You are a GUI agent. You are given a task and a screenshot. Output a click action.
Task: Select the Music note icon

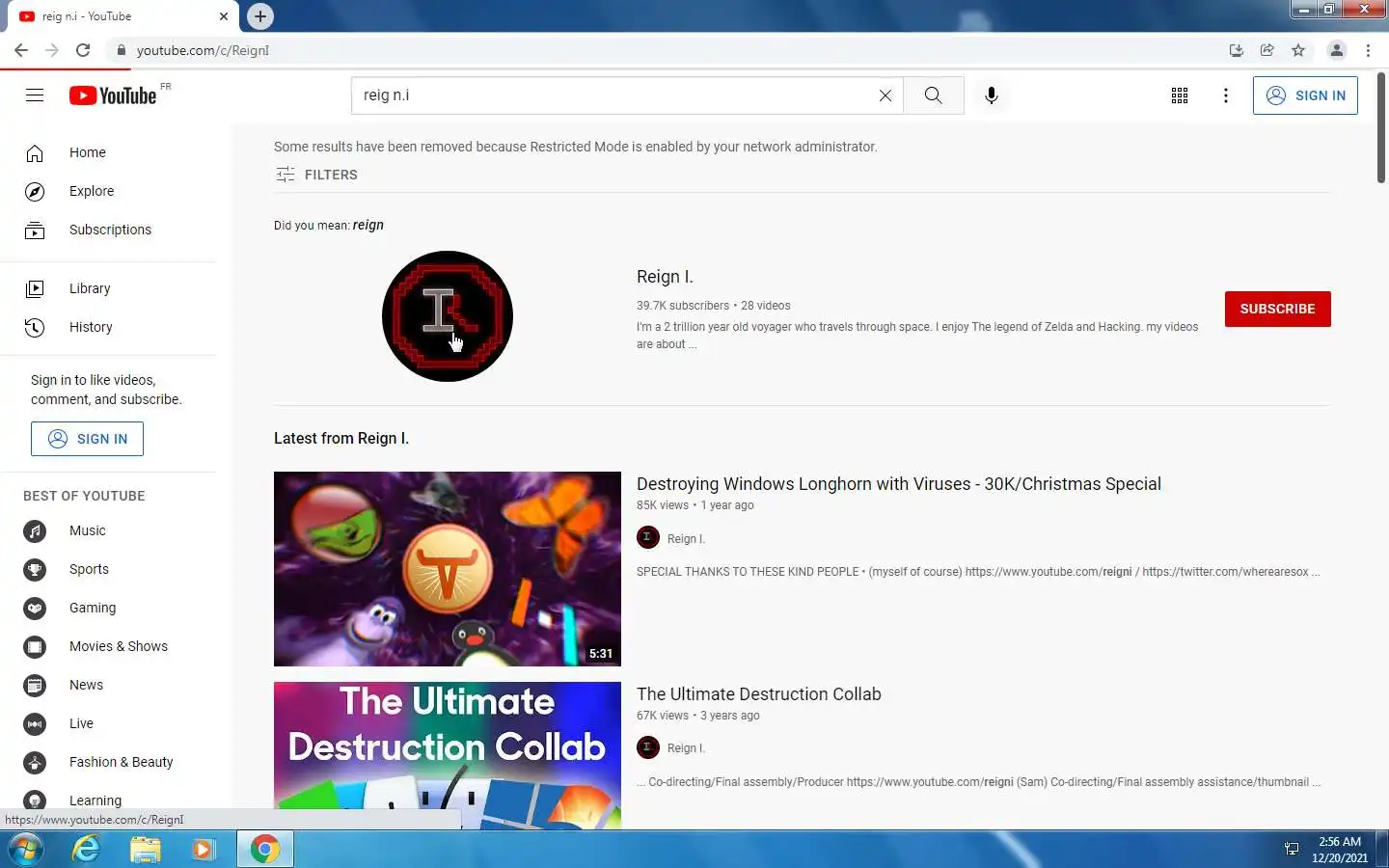tap(35, 530)
